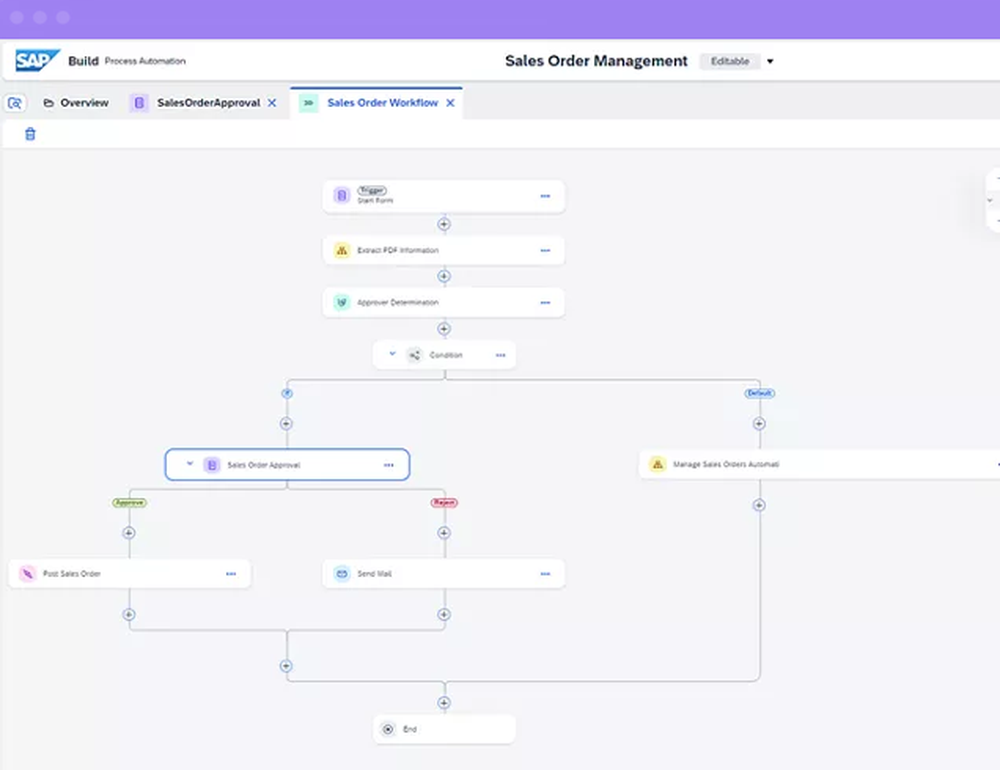Select the Post Sales Order node

(129, 574)
